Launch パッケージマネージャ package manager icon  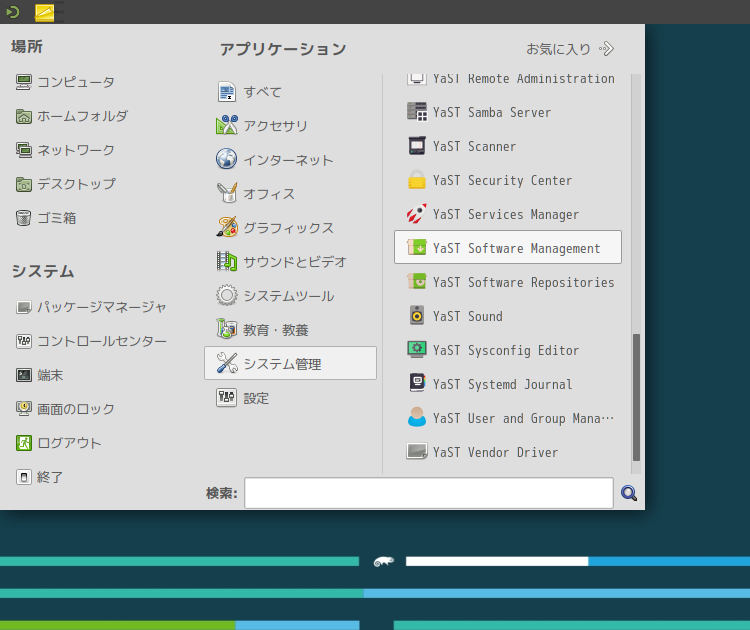pos(23,307)
